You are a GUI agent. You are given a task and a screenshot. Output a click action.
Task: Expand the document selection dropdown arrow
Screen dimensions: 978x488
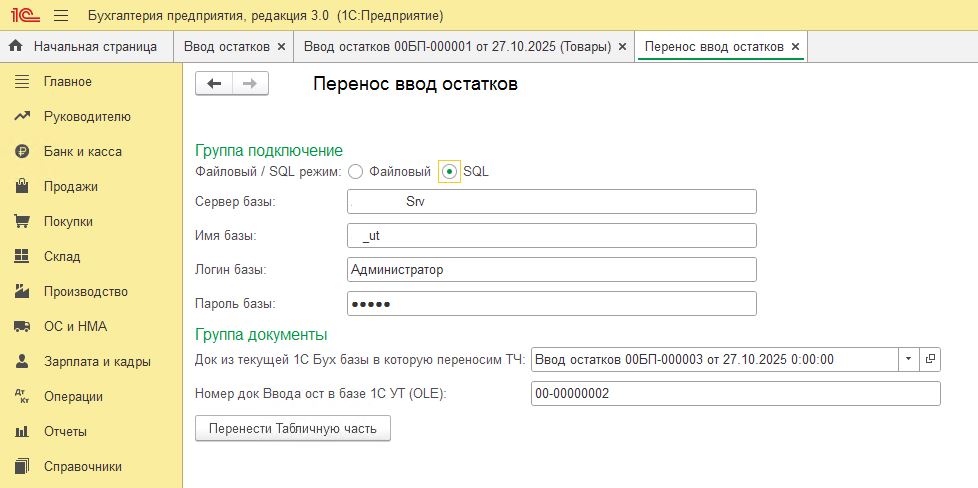point(908,358)
